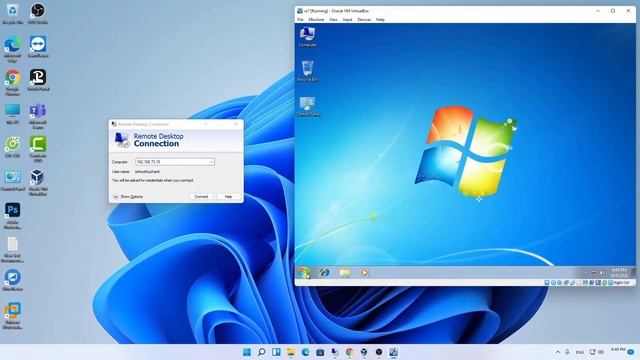Open the Task View icon on the taskbar
This screenshot has width=640, height=360.
tap(276, 352)
